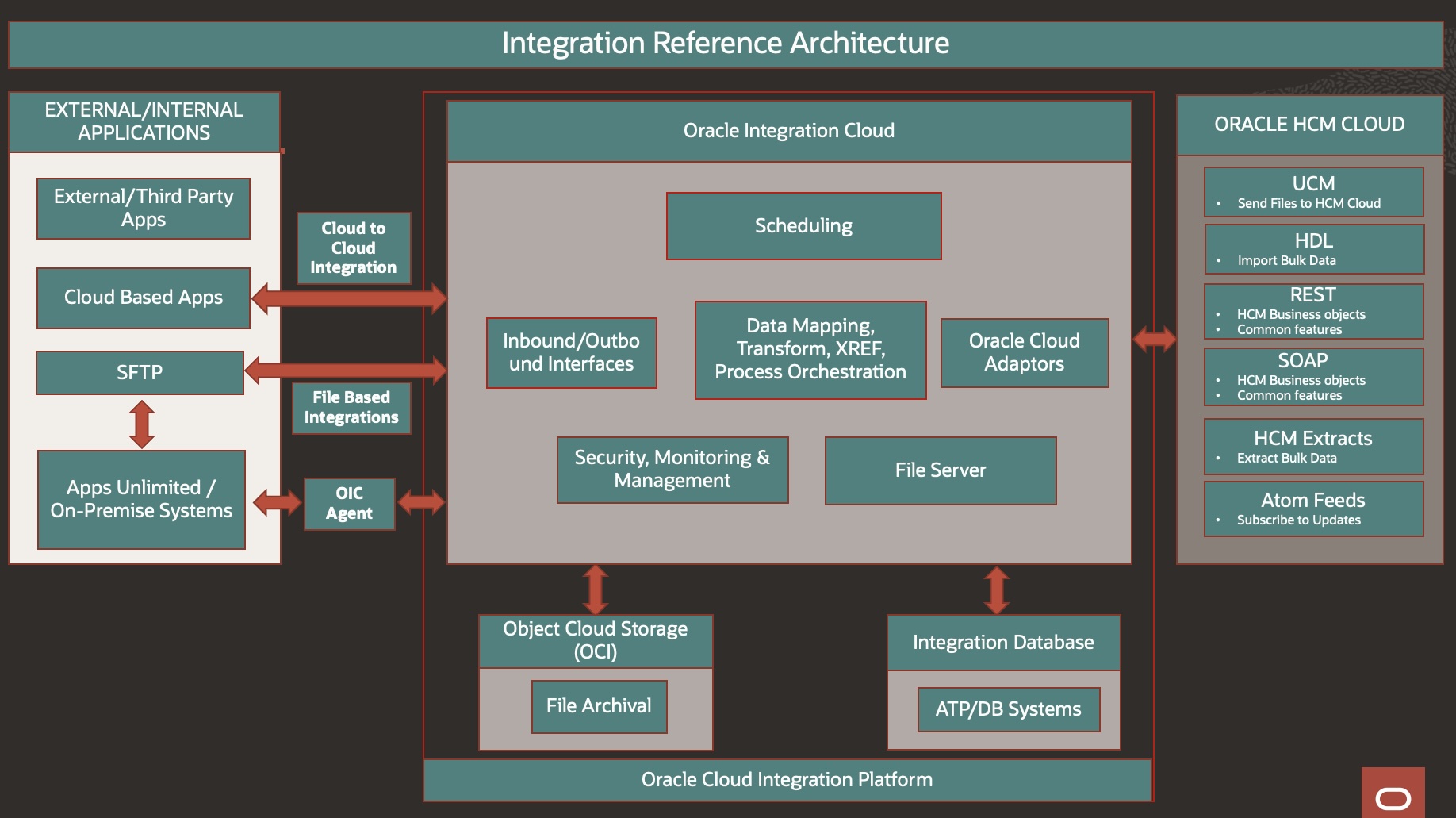Open the Oracle Integration Cloud header

coord(788,130)
